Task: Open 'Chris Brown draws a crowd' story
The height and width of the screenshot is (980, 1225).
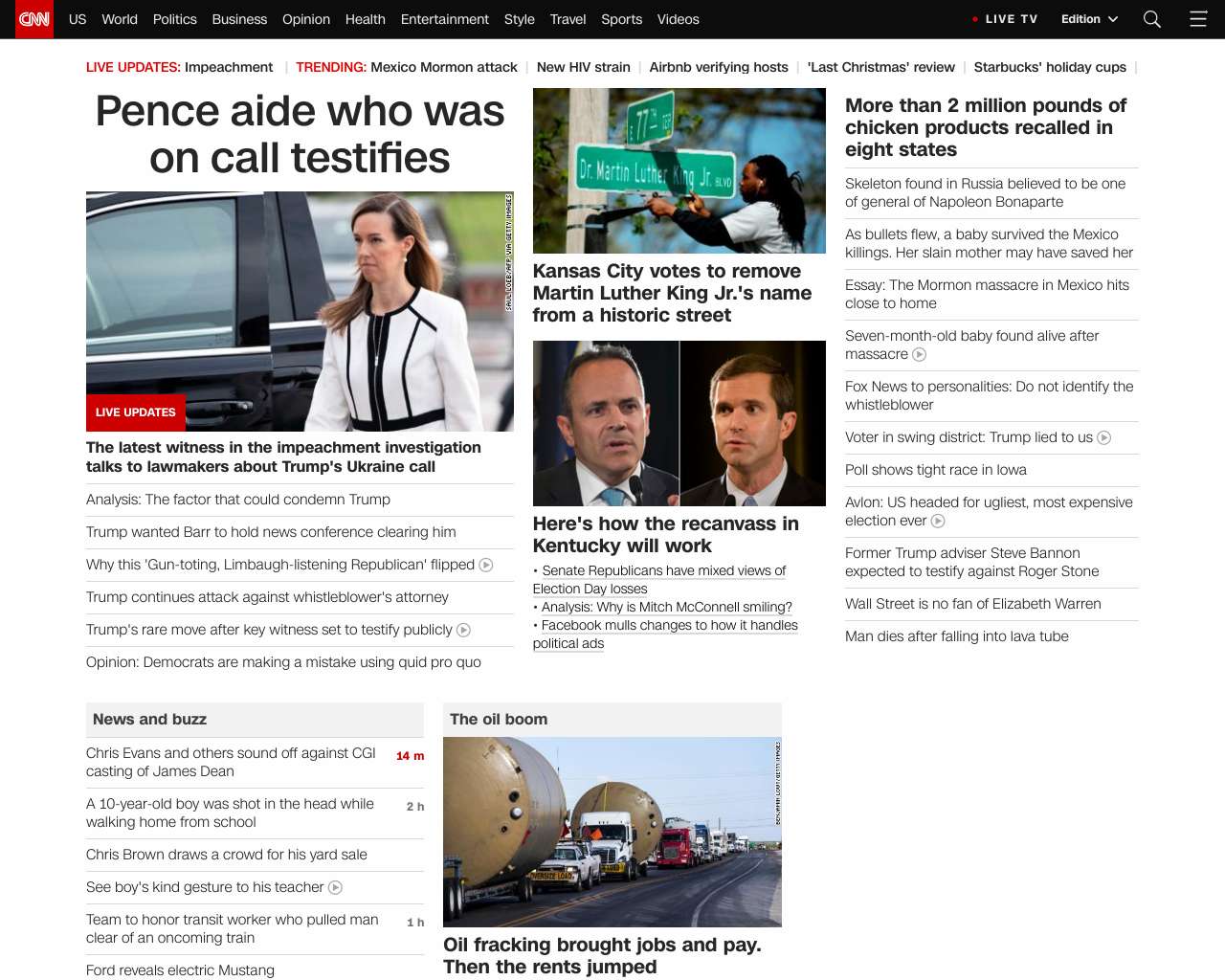Action: pos(227,855)
